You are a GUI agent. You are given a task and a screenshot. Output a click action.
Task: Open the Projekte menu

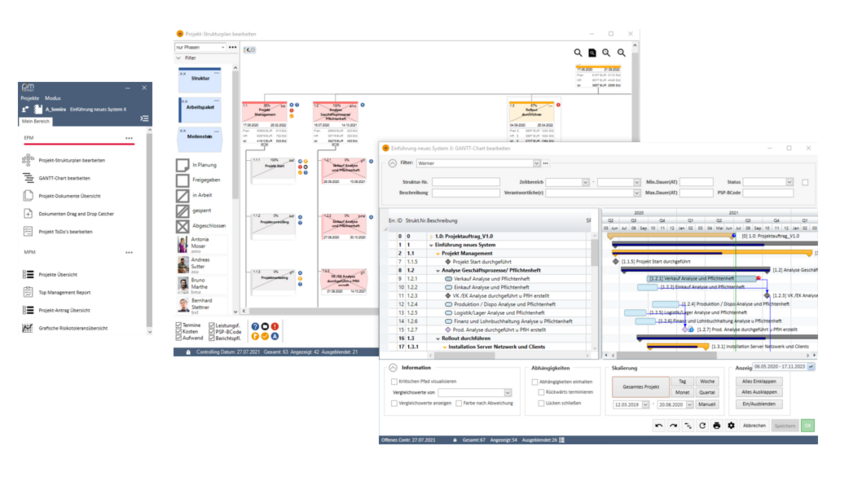tap(30, 100)
